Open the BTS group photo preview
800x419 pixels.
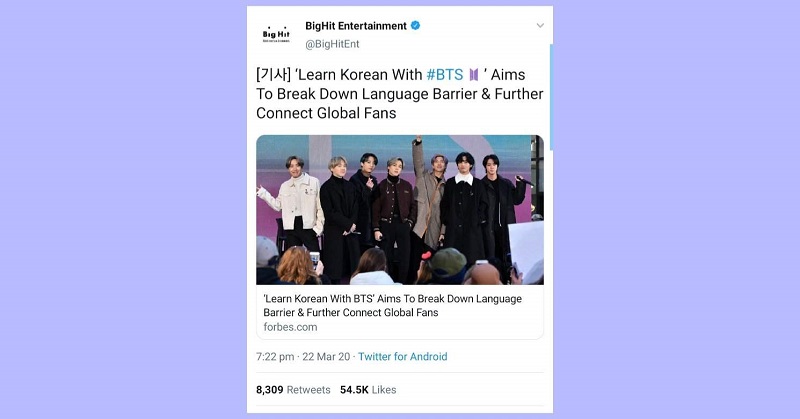point(400,210)
